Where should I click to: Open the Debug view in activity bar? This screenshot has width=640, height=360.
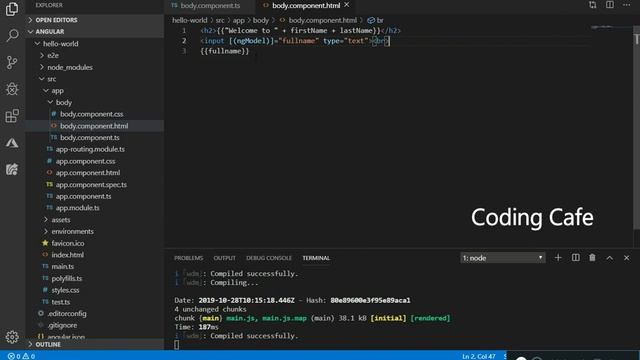[12, 89]
